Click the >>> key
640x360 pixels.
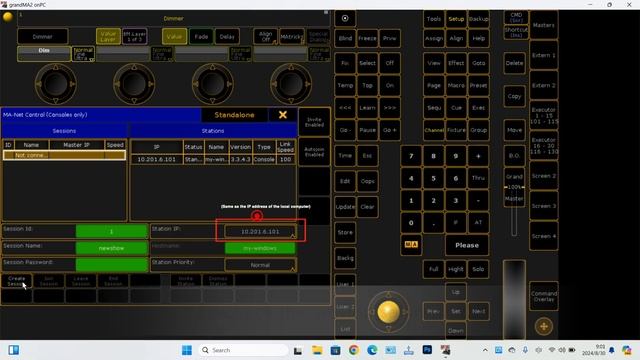tap(390, 108)
